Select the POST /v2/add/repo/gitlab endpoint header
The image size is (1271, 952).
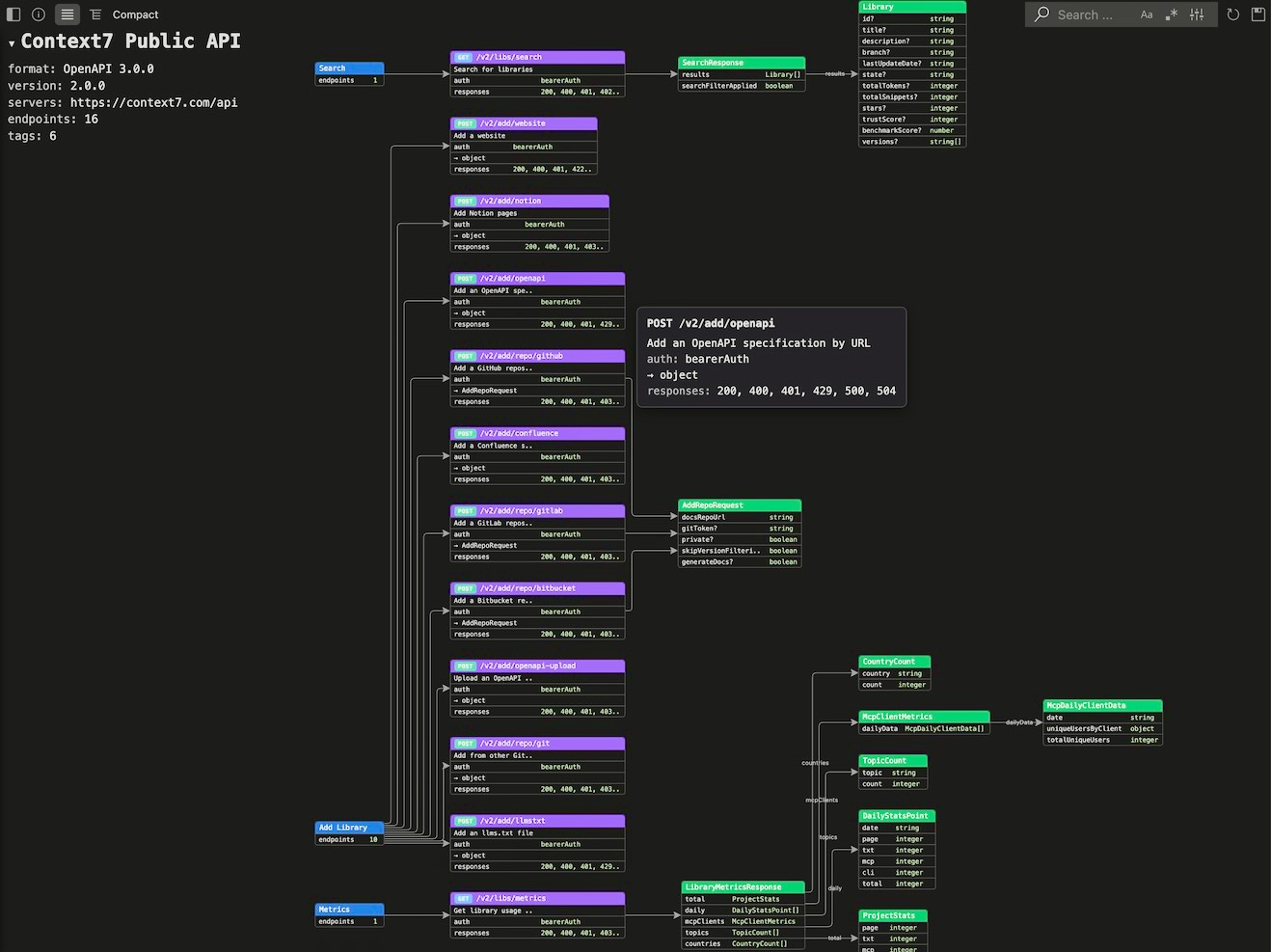tap(537, 511)
